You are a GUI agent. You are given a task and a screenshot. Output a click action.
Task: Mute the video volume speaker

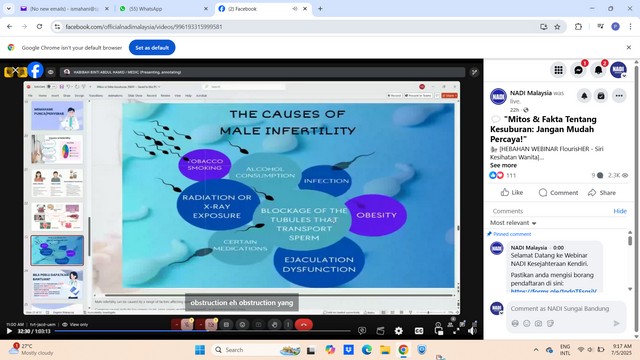[472, 331]
